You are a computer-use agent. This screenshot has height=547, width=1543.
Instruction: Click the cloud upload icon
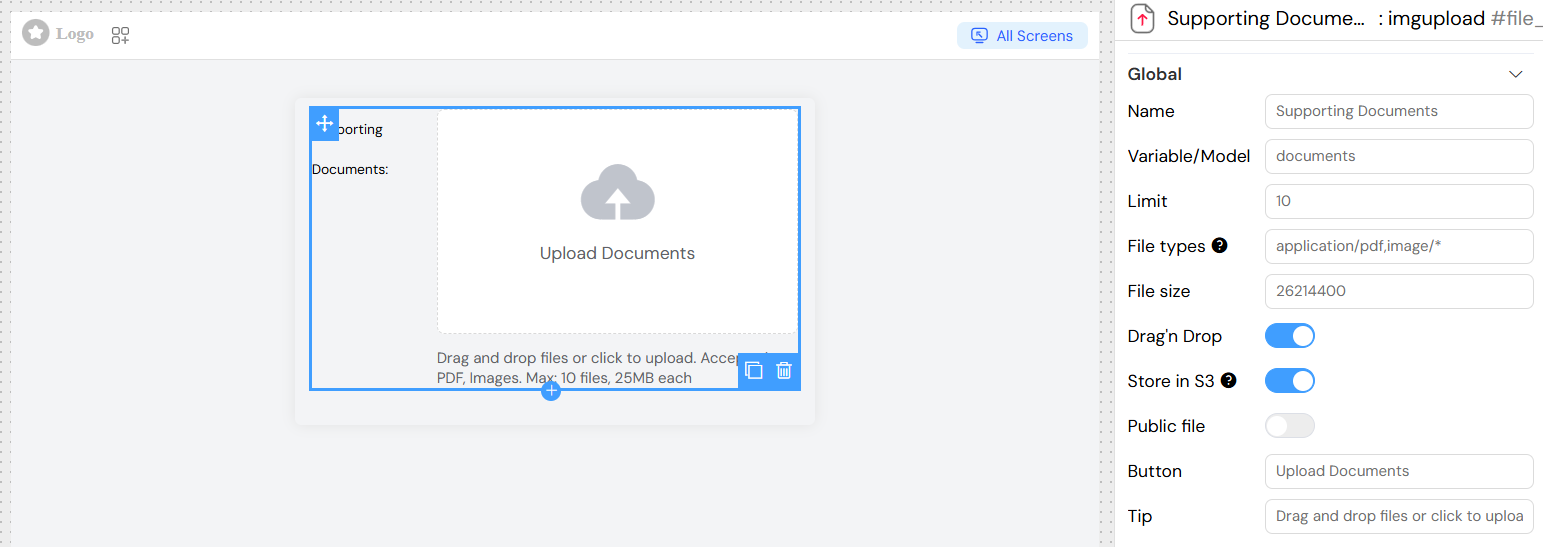618,192
